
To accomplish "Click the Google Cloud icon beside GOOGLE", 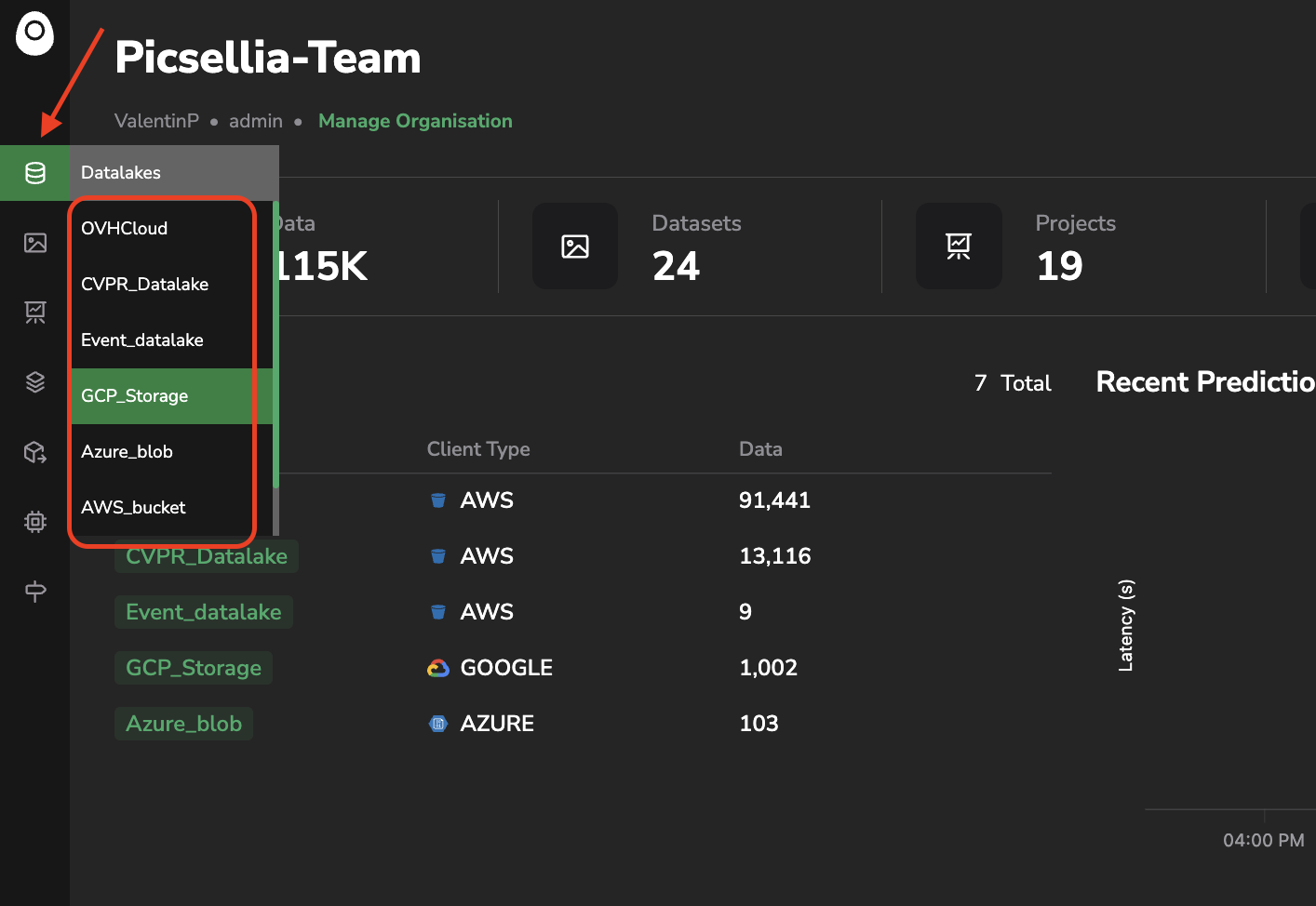I will (x=438, y=668).
